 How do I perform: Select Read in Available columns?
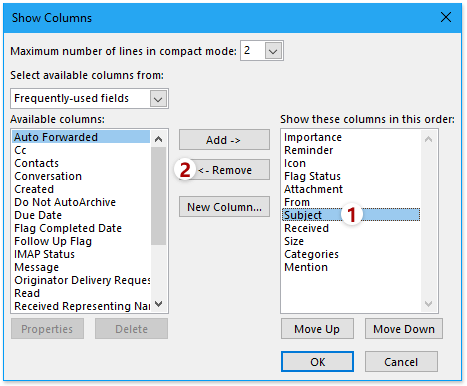pos(81,293)
